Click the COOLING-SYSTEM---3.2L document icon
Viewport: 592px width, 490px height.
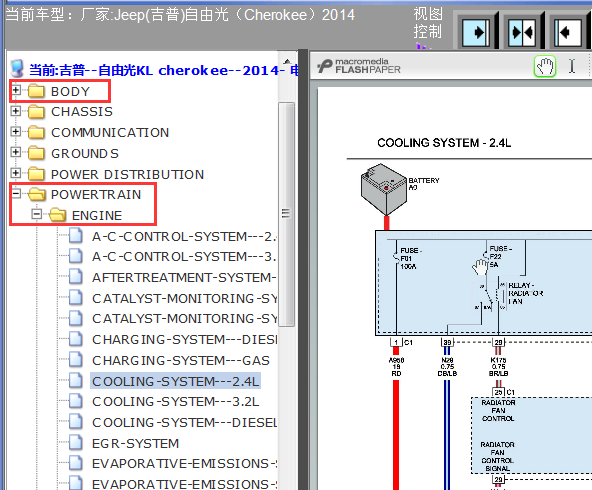(76, 401)
